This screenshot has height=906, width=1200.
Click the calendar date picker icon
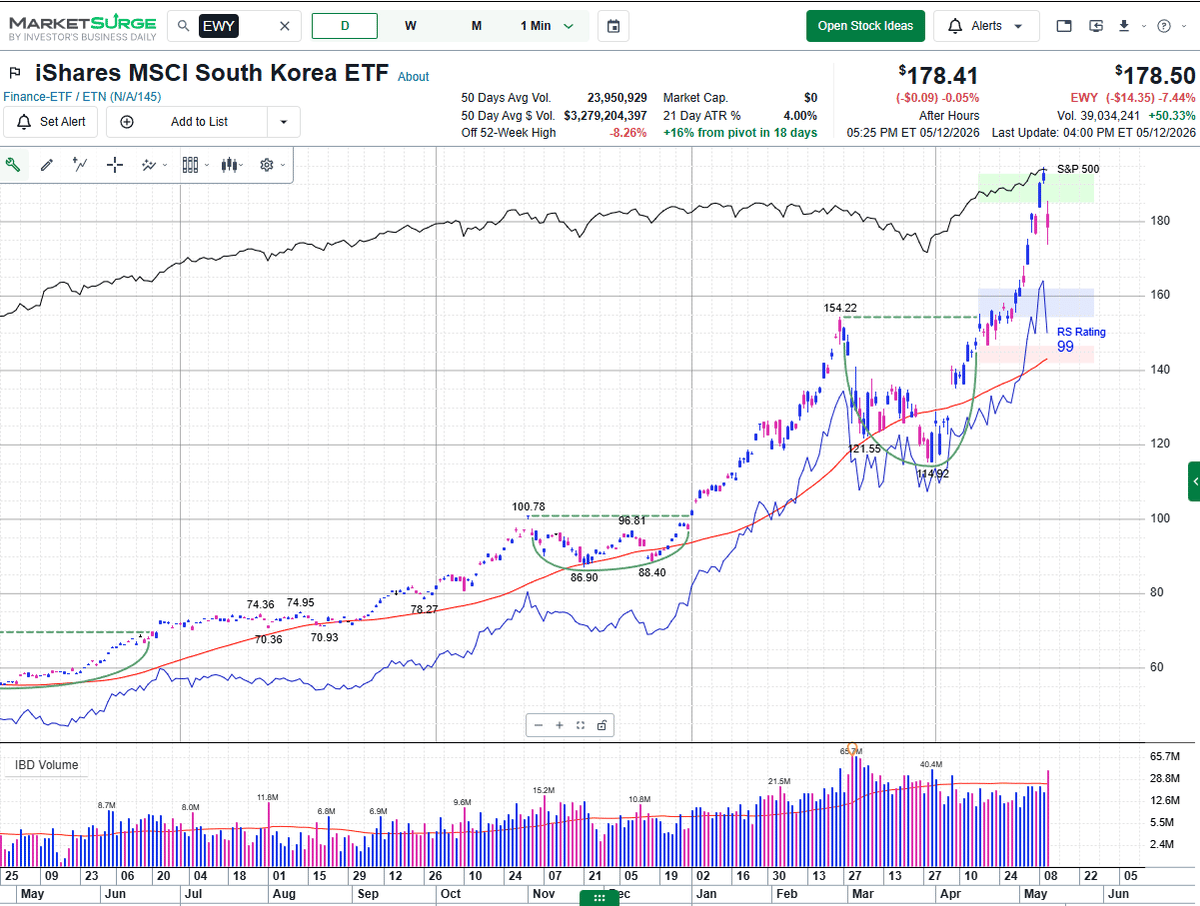pyautogui.click(x=613, y=26)
